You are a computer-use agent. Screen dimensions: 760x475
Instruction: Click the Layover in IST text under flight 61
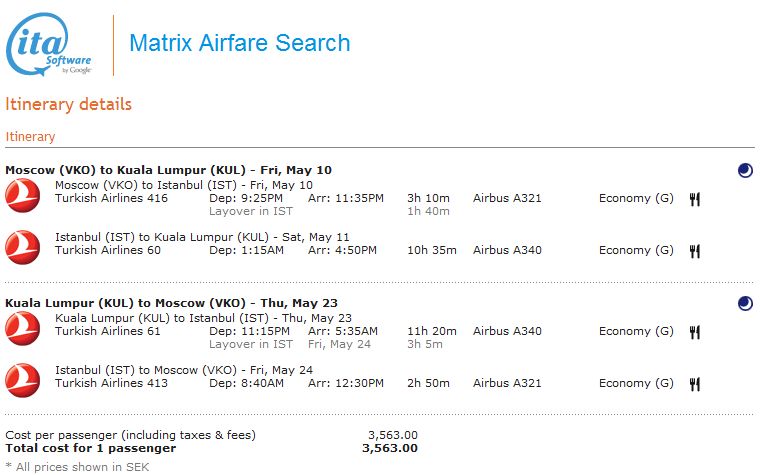click(x=250, y=345)
